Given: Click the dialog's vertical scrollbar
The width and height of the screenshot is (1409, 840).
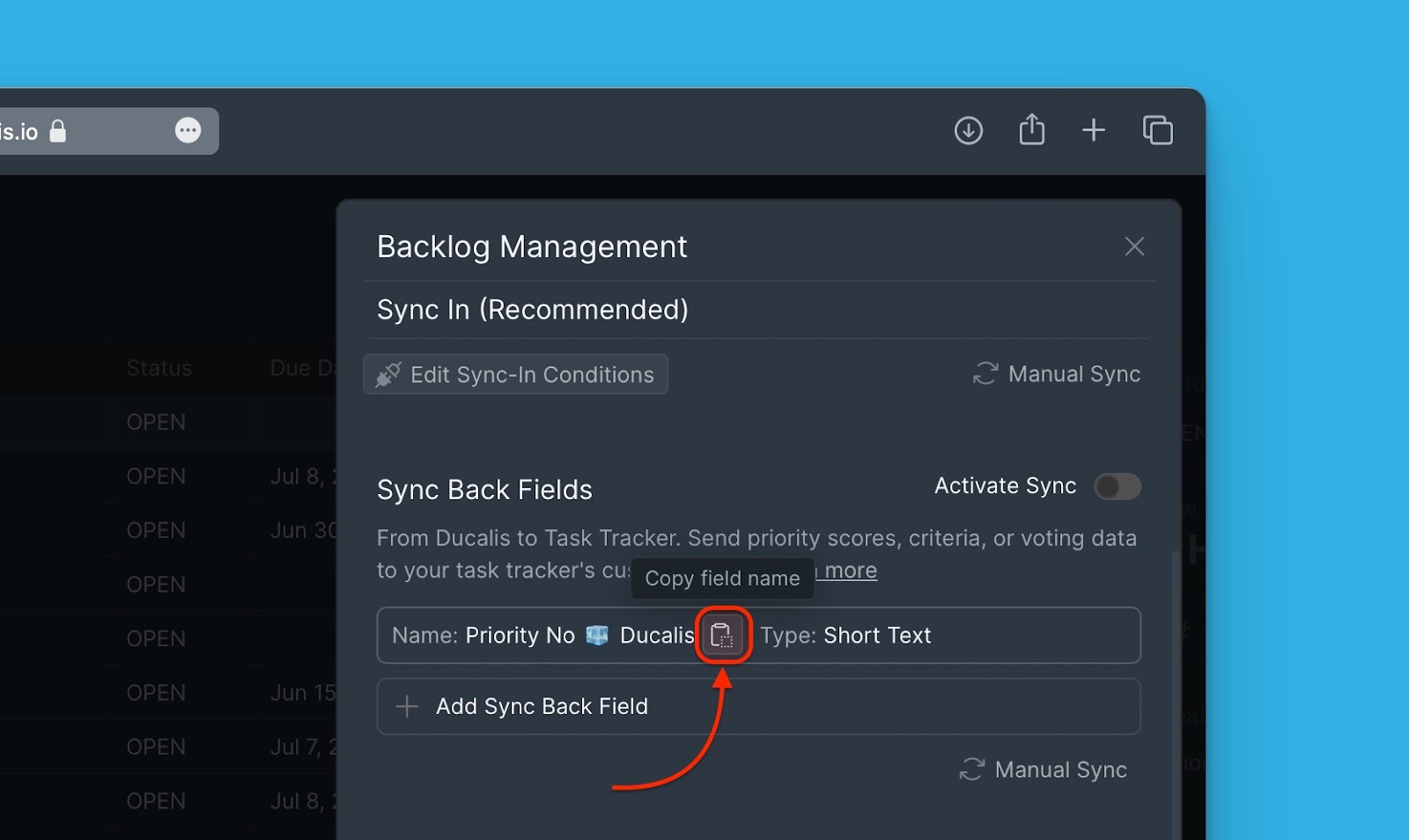Looking at the screenshot, I should pyautogui.click(x=1175, y=694).
